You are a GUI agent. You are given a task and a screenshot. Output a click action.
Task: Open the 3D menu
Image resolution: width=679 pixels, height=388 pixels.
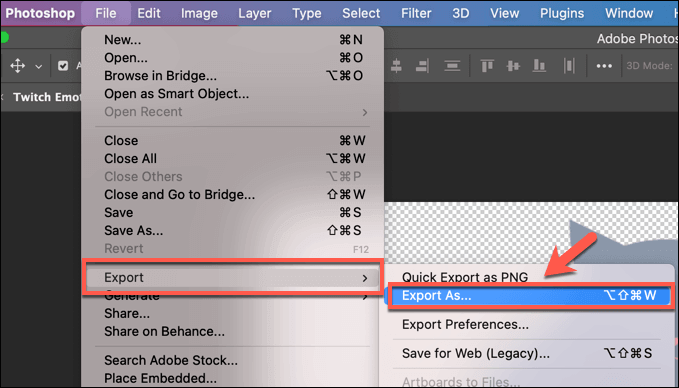(x=461, y=13)
